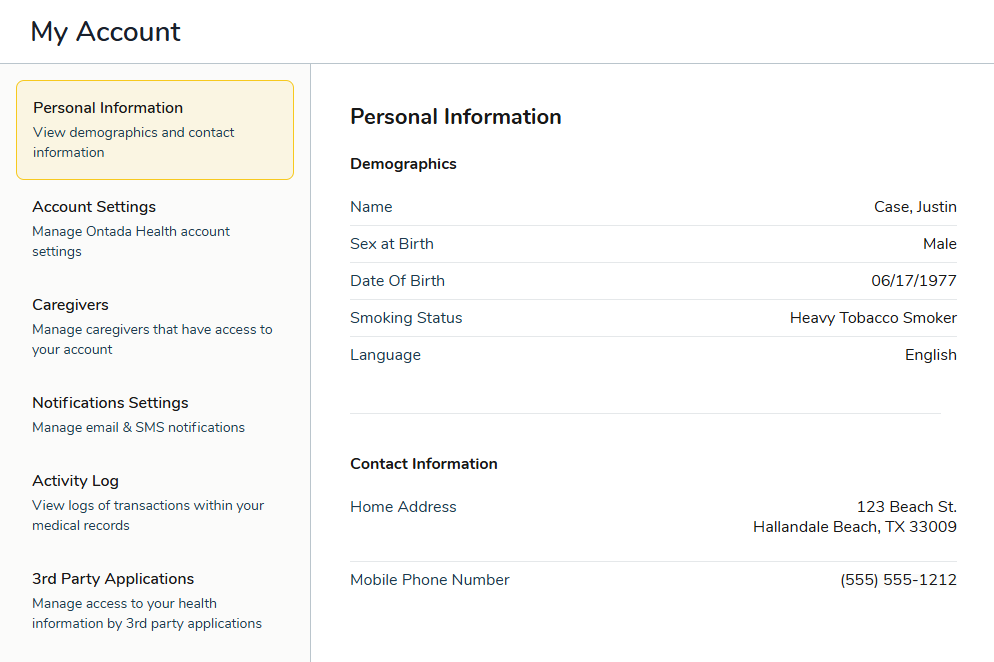Image resolution: width=994 pixels, height=662 pixels.
Task: Click the Heavy Tobacco Smoker value
Action: point(872,317)
